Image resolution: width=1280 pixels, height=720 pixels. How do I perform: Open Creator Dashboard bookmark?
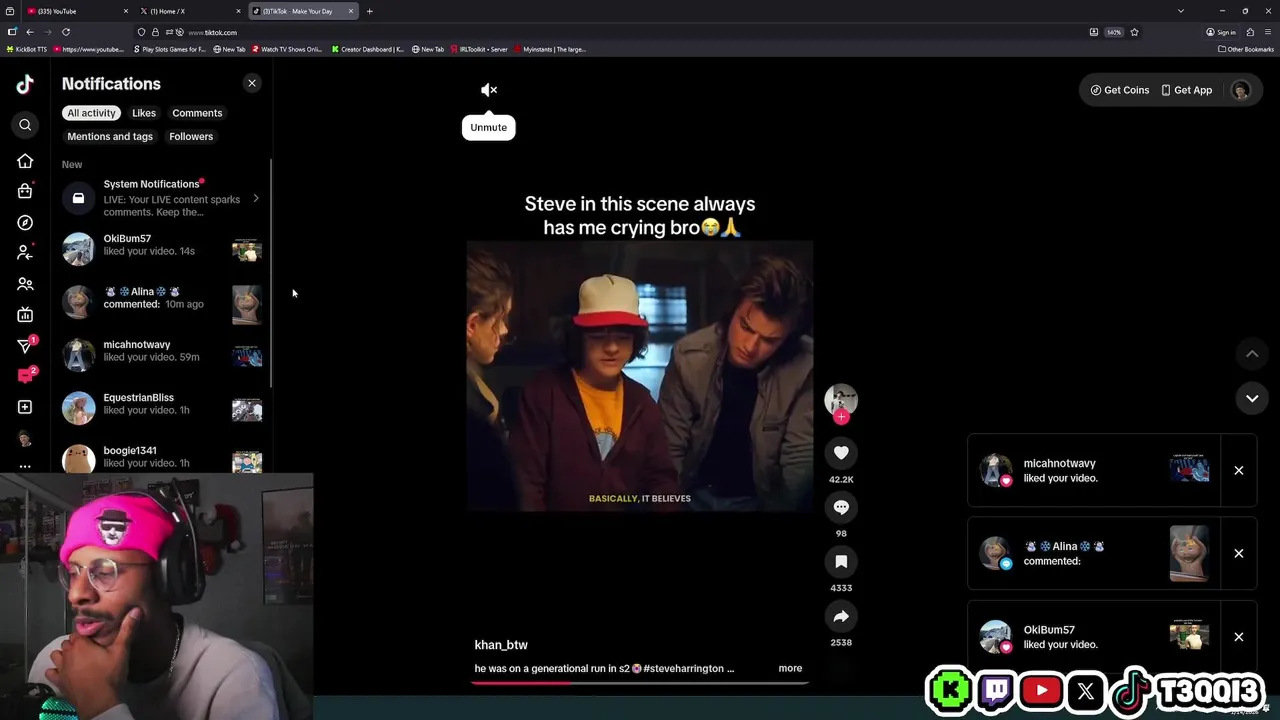(368, 49)
